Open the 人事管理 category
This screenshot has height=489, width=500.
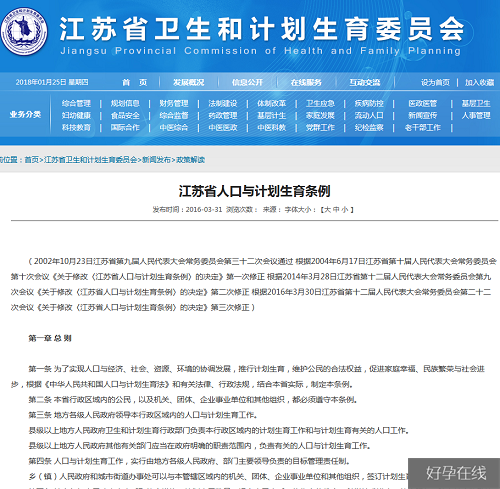476,116
